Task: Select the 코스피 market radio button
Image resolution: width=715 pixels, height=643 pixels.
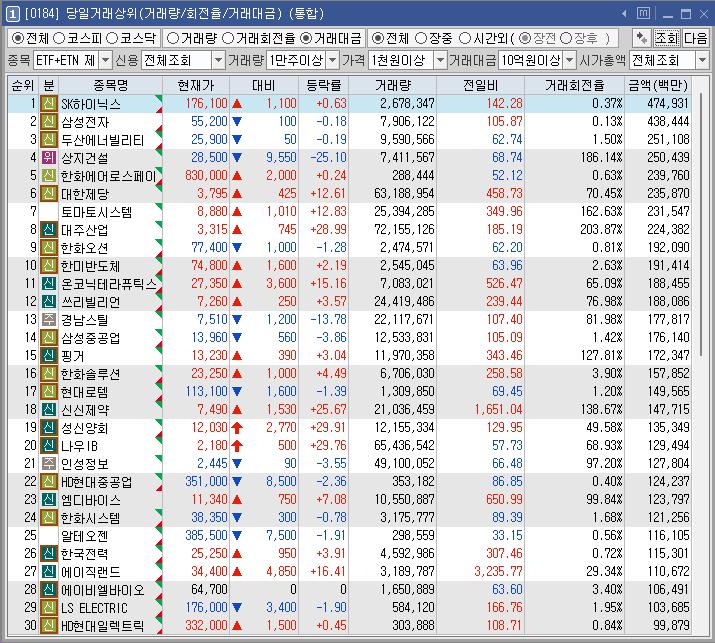Action: 59,38
